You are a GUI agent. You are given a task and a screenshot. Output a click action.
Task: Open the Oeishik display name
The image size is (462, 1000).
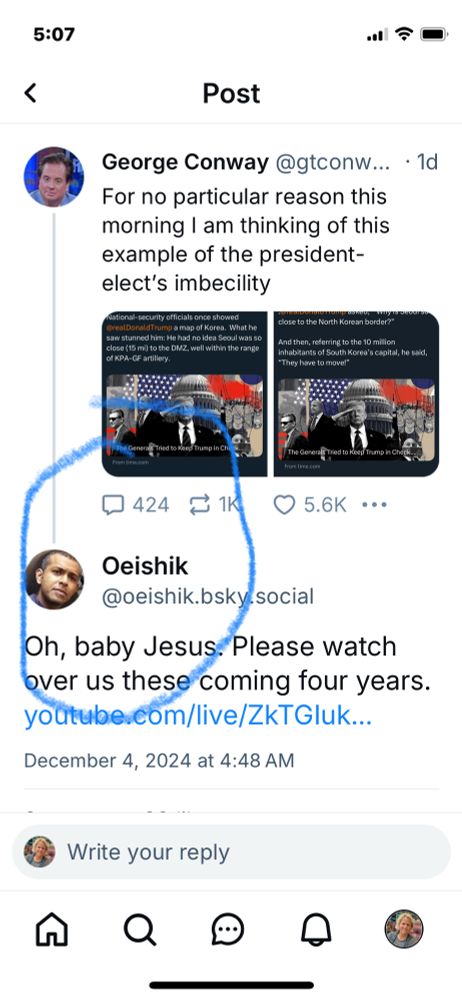pos(145,565)
